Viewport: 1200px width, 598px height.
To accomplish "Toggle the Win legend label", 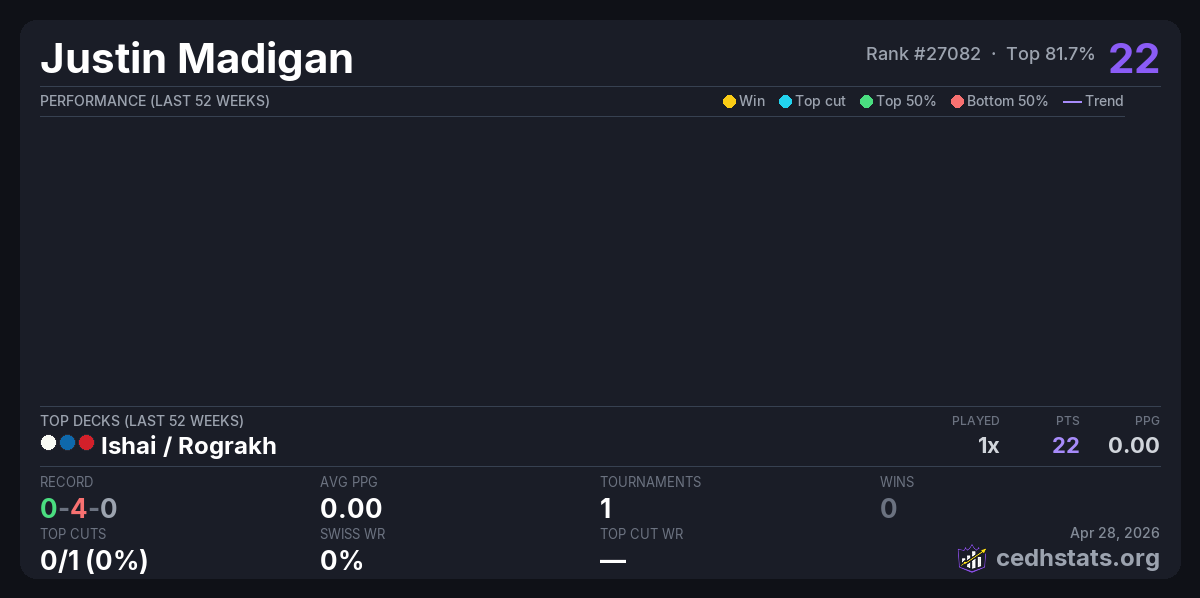I will coord(752,101).
